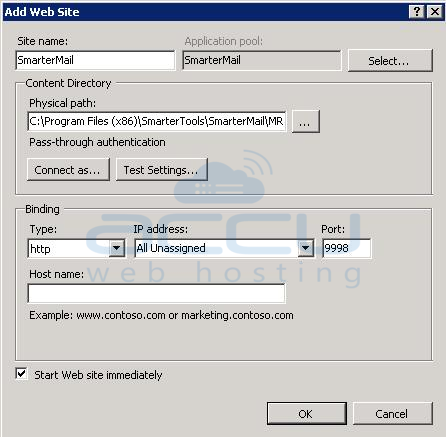Close the Add Web Site dialog
Image resolution: width=446 pixels, height=437 pixels.
pyautogui.click(x=435, y=12)
